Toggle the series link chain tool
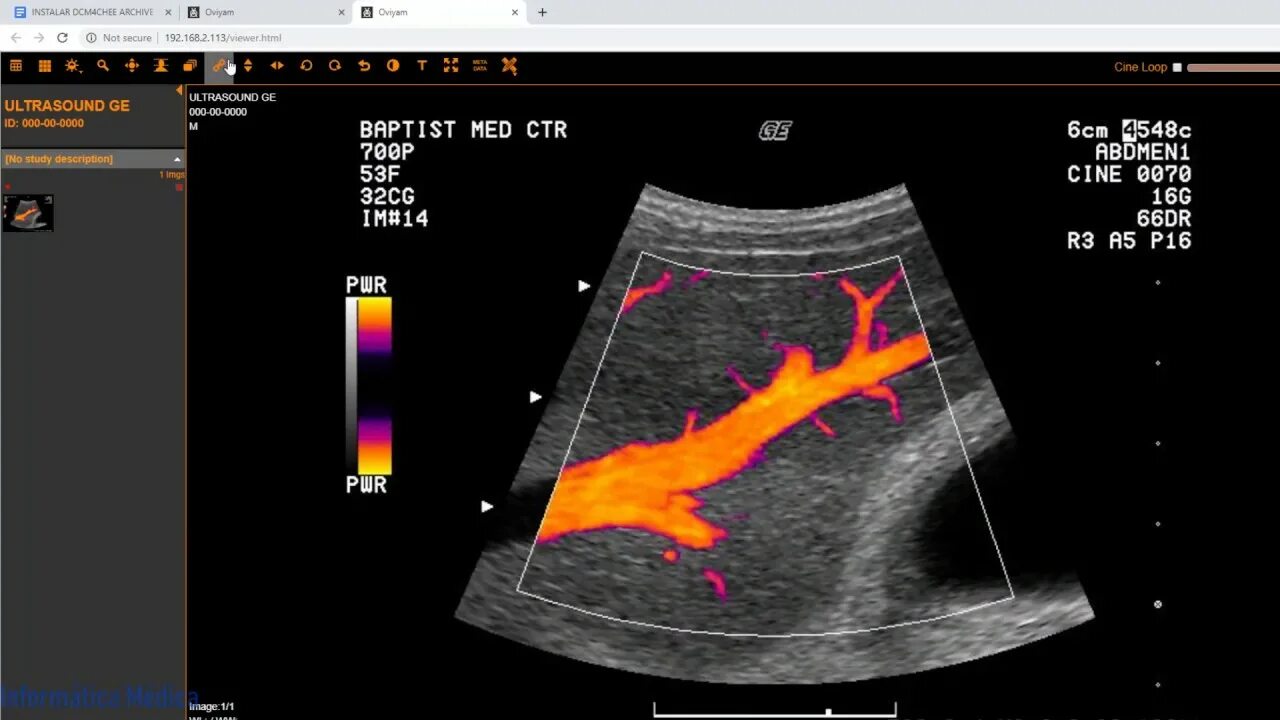 tap(219, 66)
